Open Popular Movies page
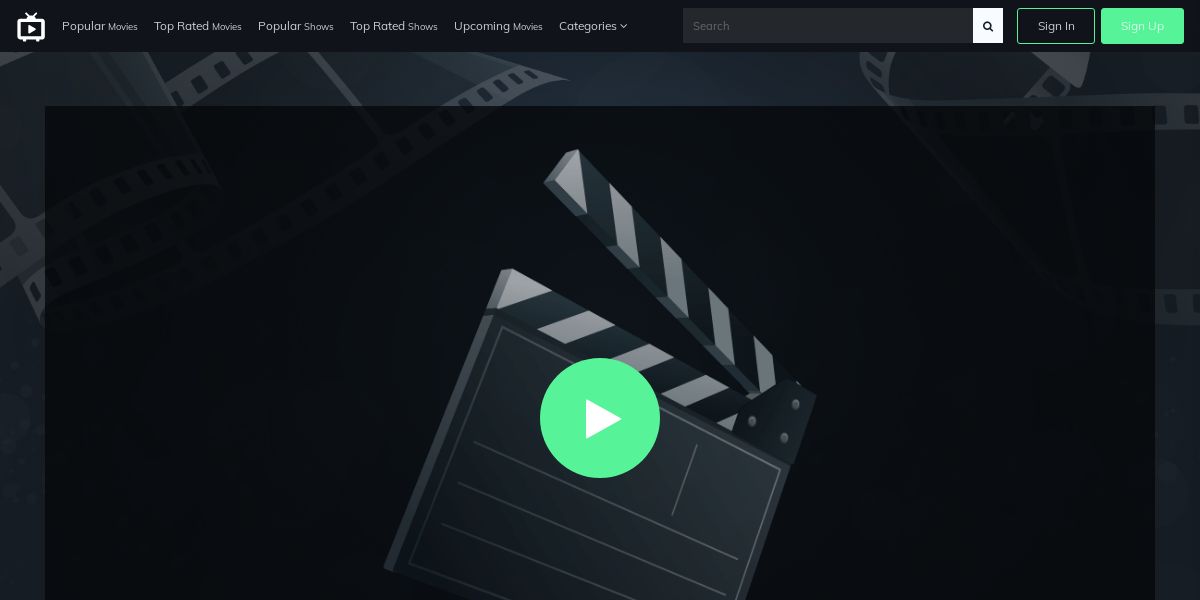Viewport: 1200px width, 600px height. click(x=100, y=26)
